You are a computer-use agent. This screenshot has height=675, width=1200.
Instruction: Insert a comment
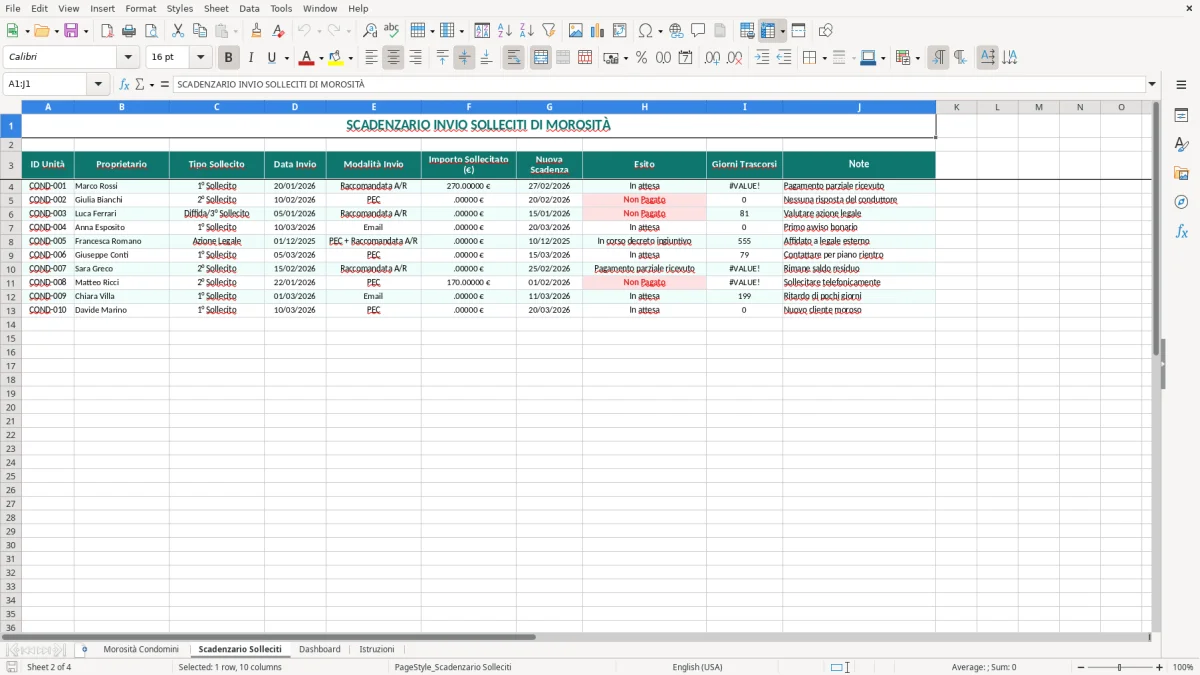click(x=698, y=31)
